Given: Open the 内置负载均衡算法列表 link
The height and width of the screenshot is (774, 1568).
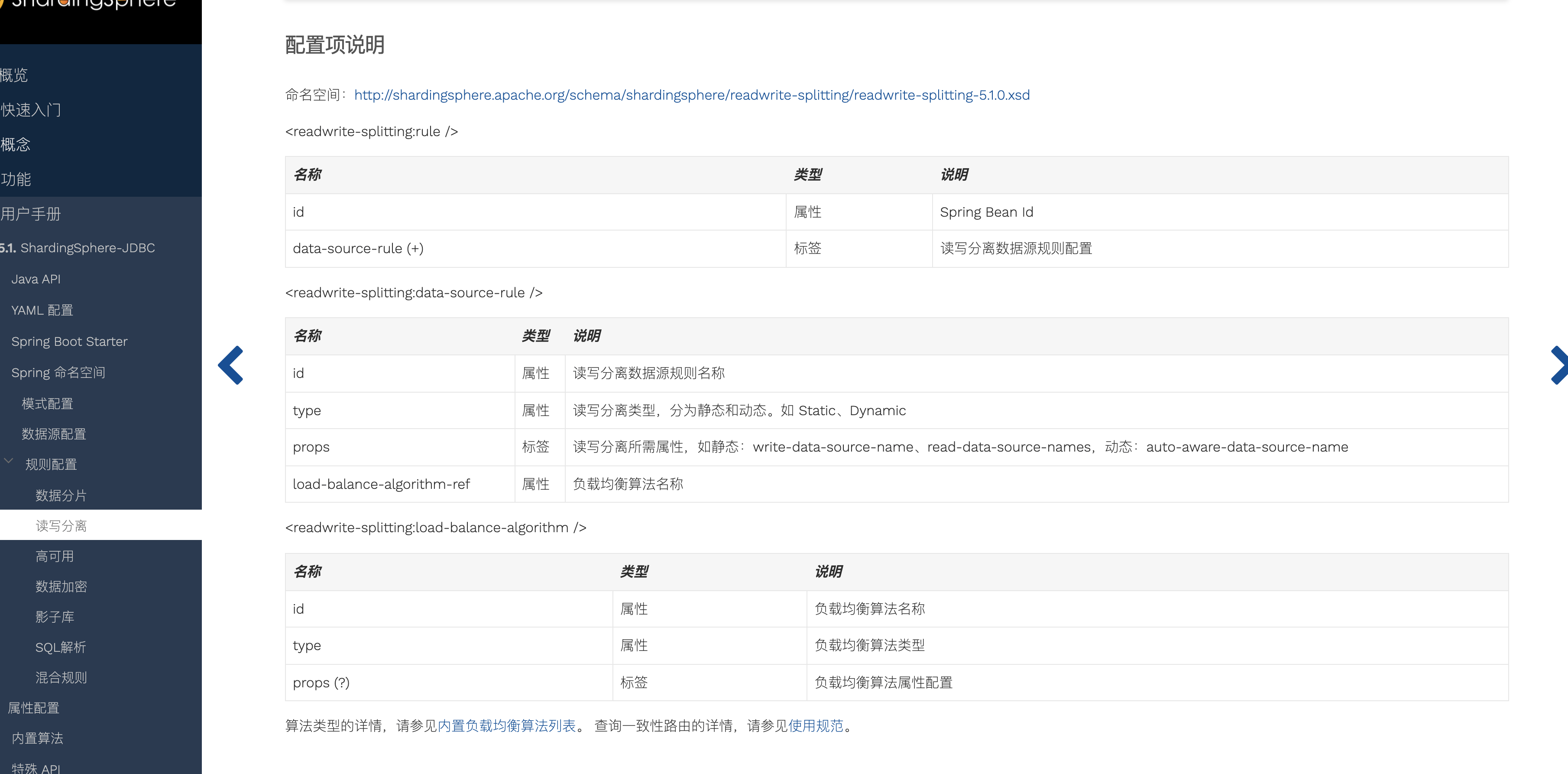Looking at the screenshot, I should [506, 726].
